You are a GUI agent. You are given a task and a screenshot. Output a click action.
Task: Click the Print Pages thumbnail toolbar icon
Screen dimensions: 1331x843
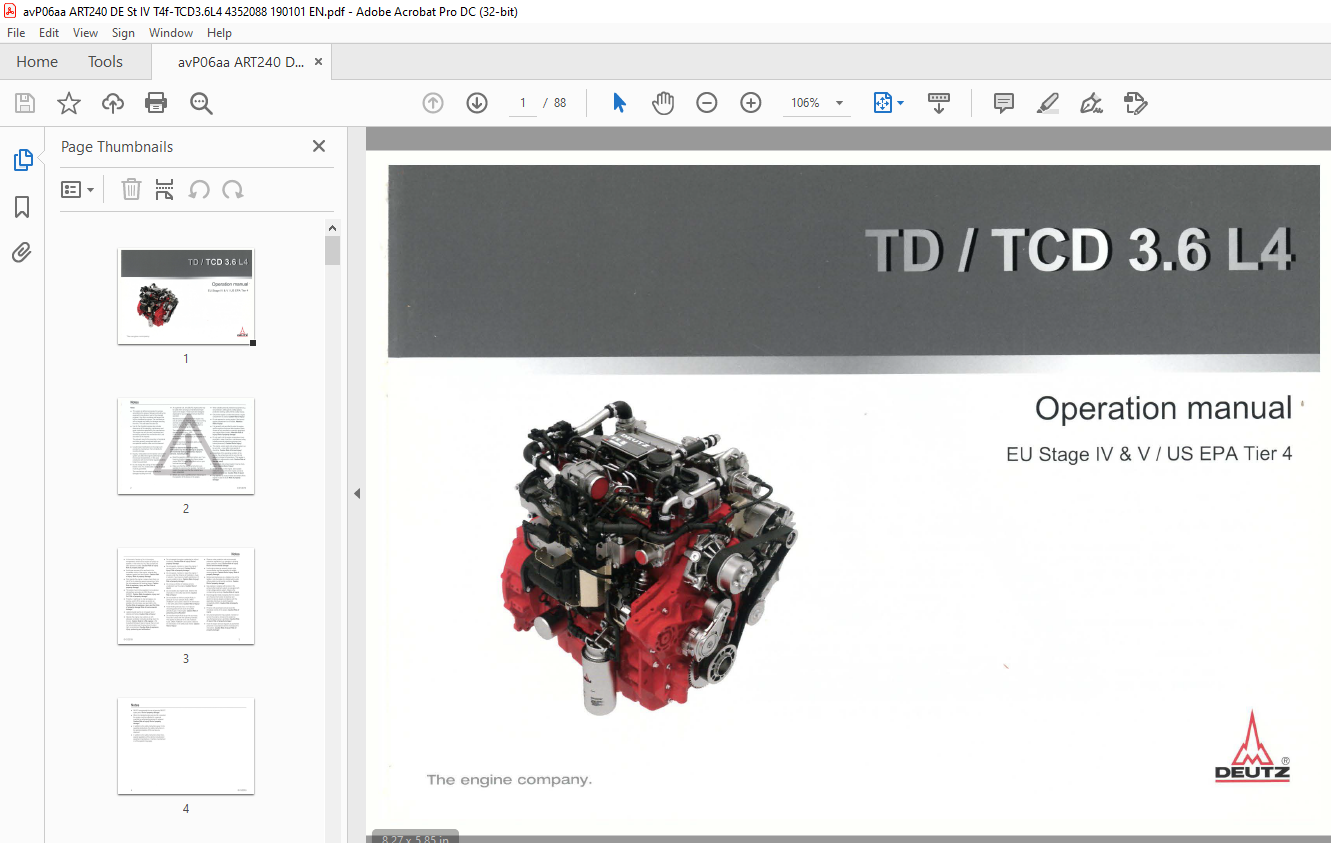(165, 189)
